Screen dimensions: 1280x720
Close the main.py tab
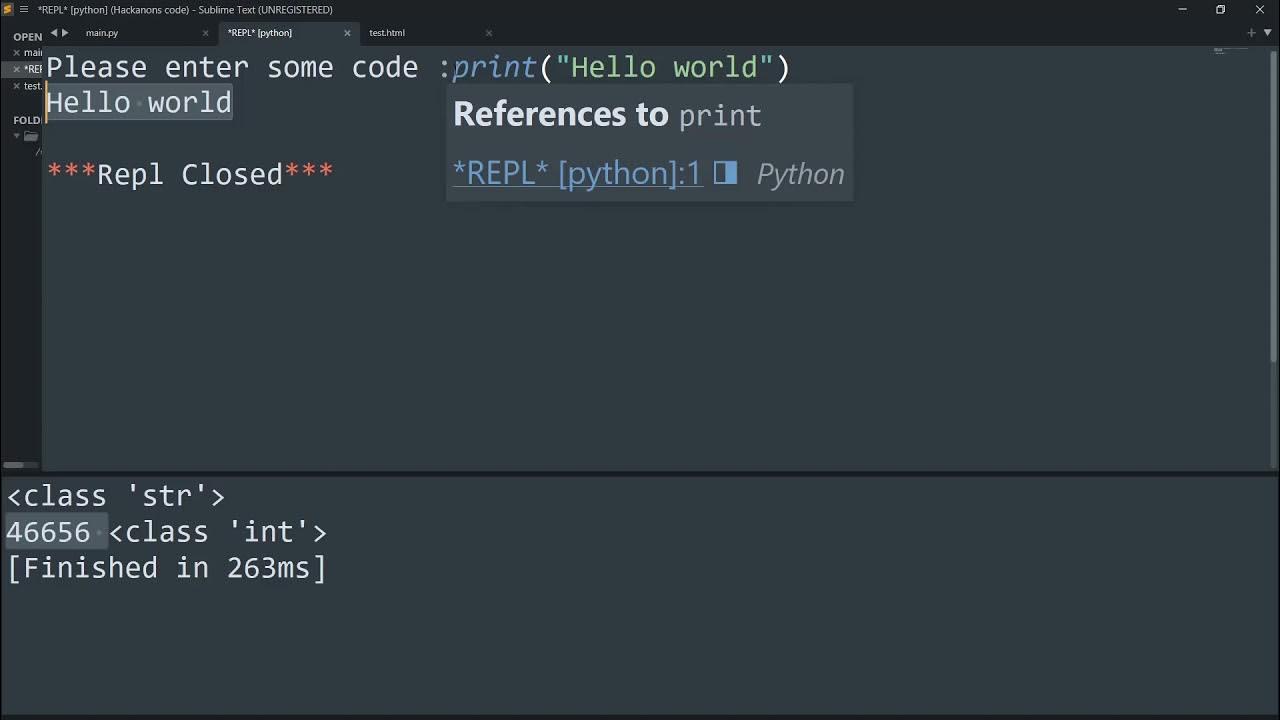coord(206,33)
